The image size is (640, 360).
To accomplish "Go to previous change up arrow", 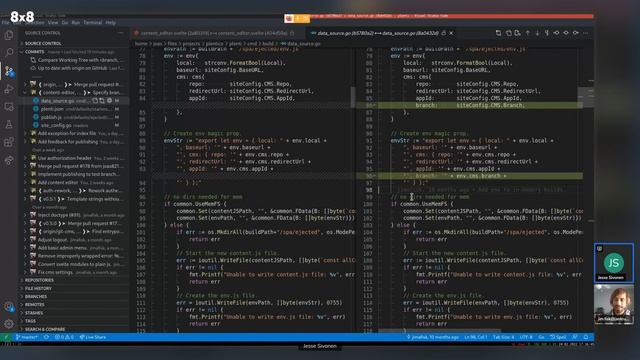I will point(528,33).
